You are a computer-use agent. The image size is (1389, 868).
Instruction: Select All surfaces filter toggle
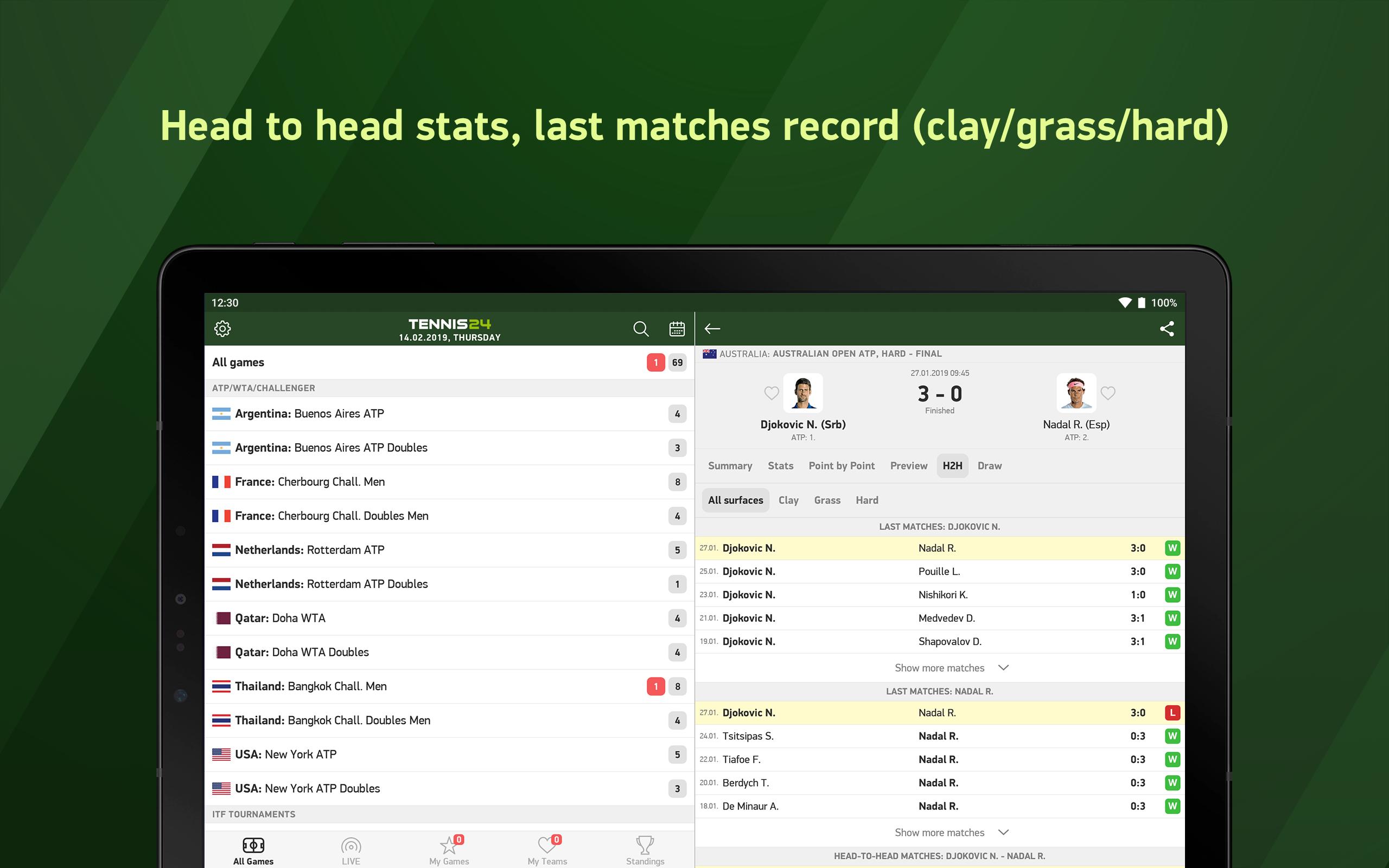pyautogui.click(x=734, y=499)
